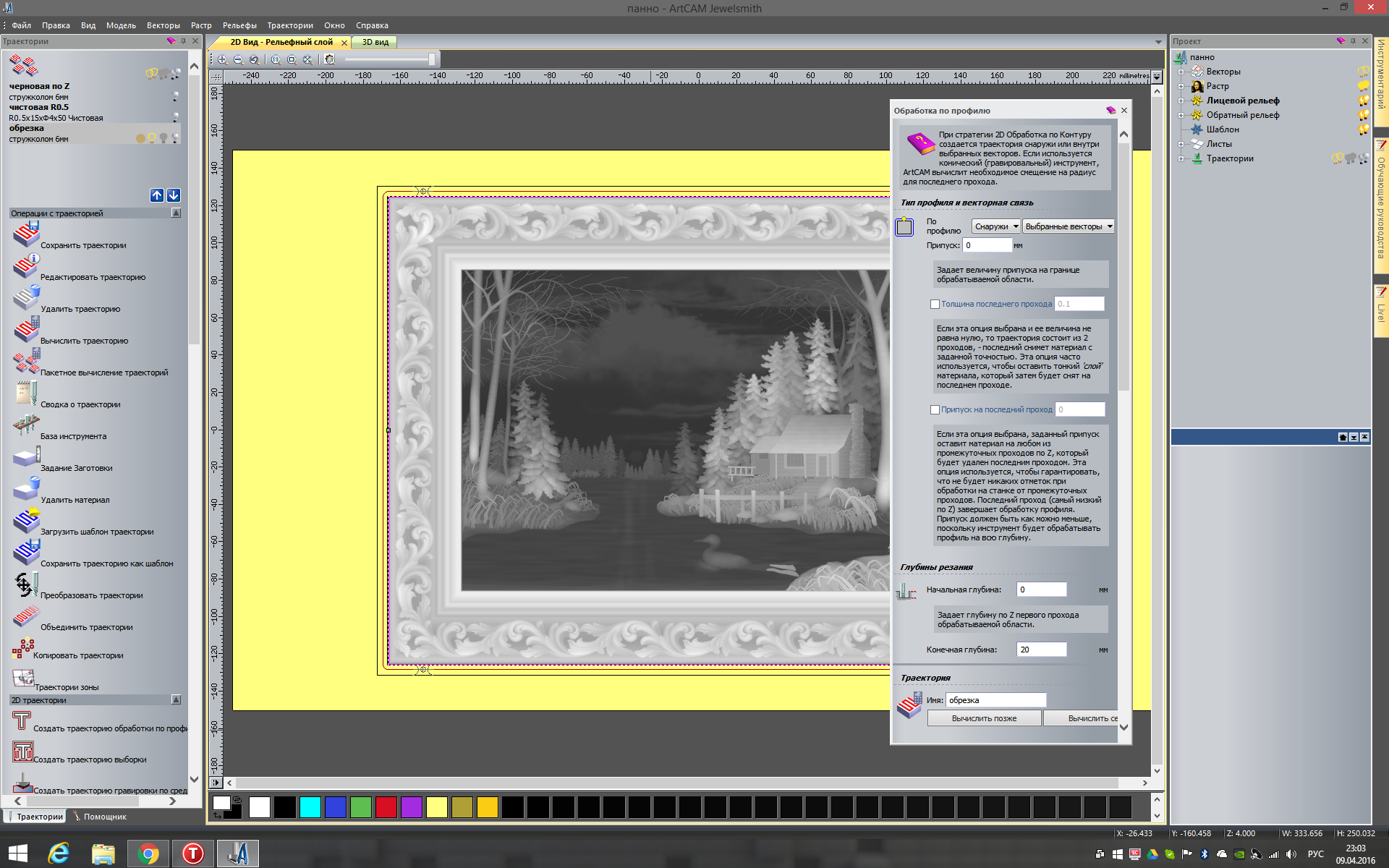Open the 'Снаружи' profile side dropdown
Screen dimensions: 1389x868
pos(995,226)
